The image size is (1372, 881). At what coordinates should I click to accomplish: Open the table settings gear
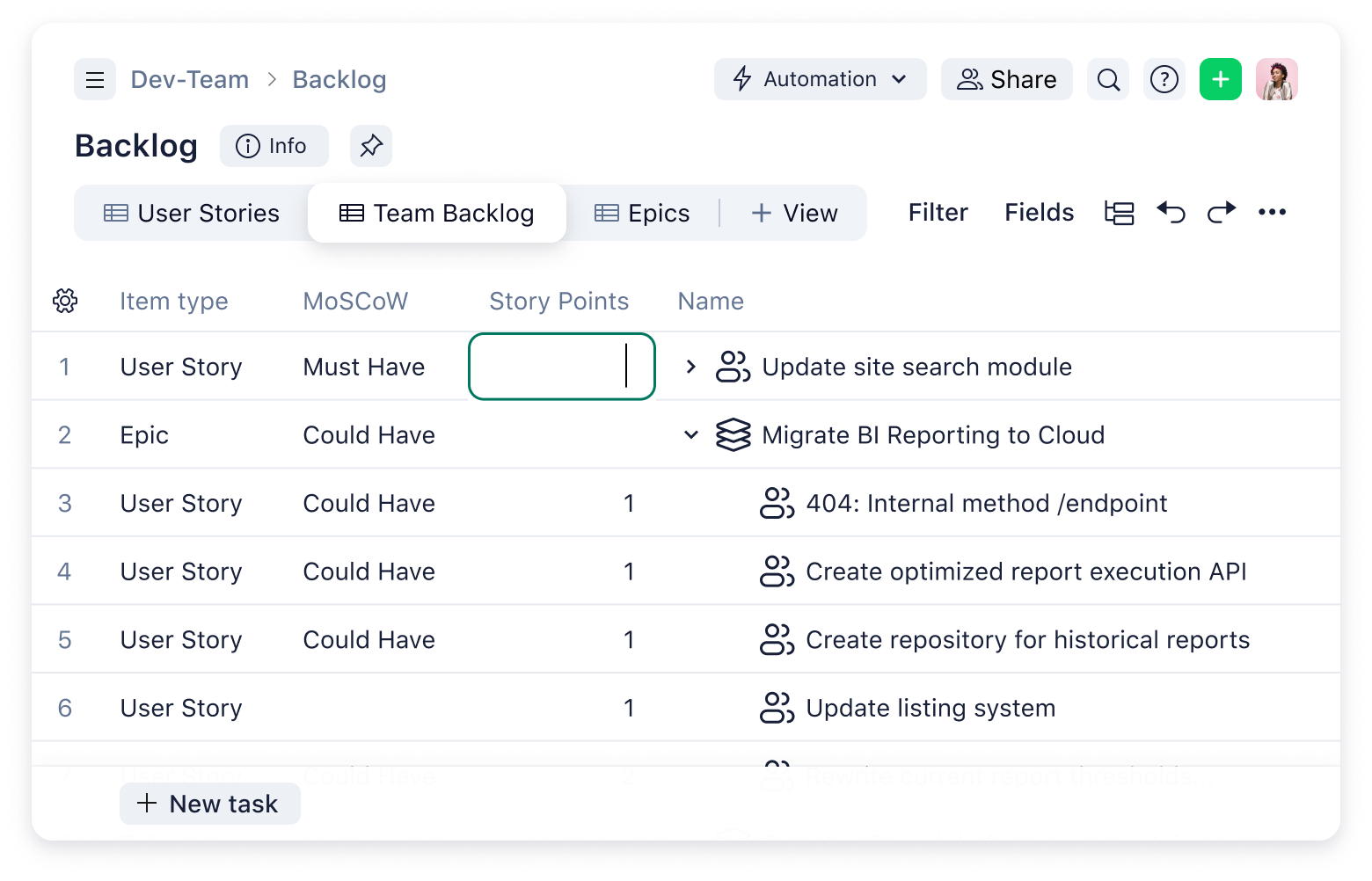pyautogui.click(x=65, y=301)
